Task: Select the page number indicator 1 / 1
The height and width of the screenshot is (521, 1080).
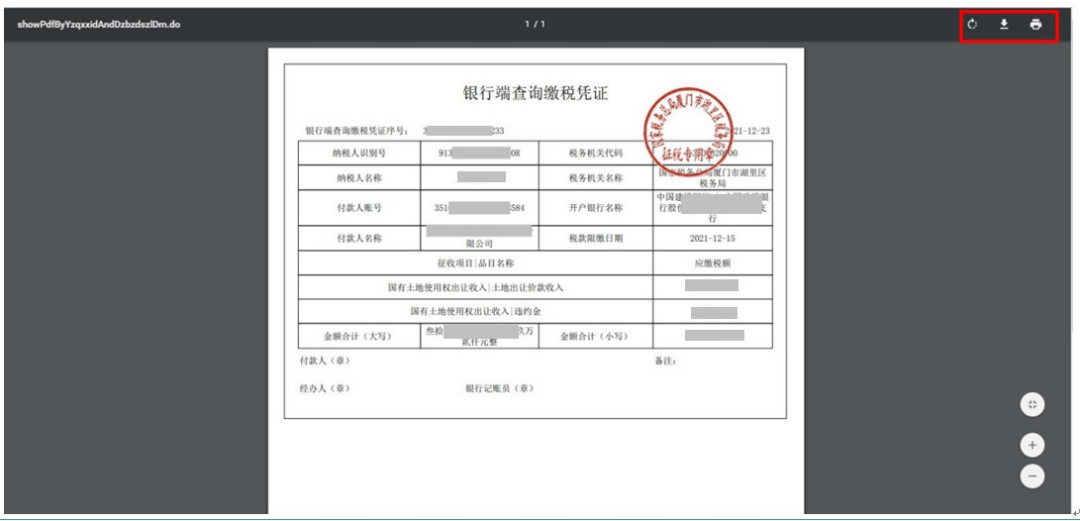Action: pos(534,25)
